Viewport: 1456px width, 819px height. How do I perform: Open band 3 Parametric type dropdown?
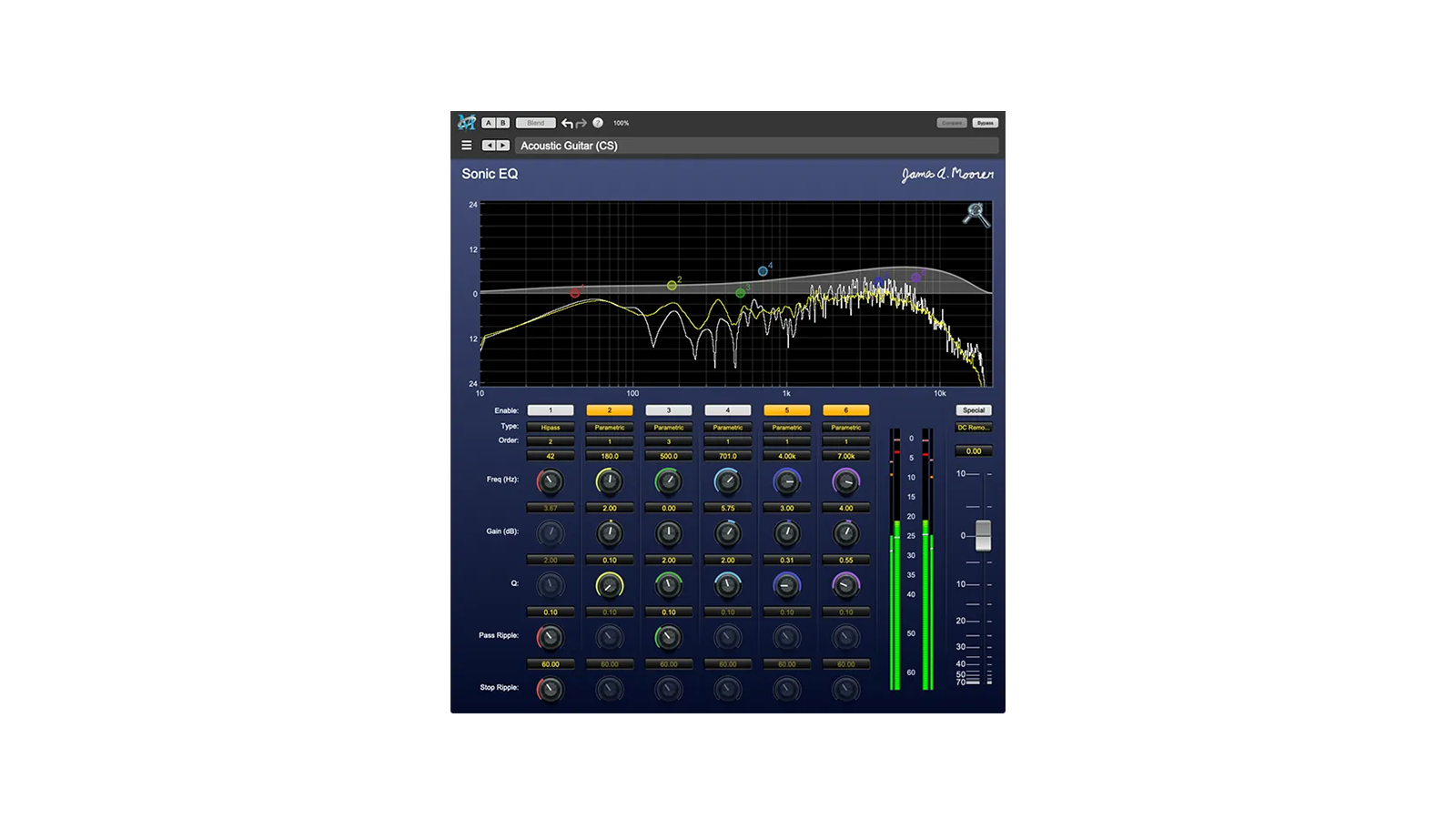[669, 427]
